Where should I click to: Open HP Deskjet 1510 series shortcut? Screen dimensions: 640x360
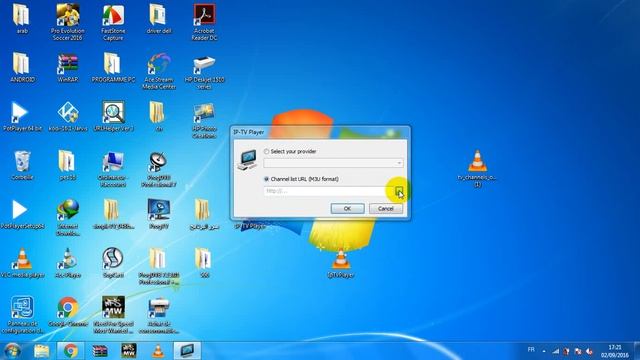click(204, 71)
